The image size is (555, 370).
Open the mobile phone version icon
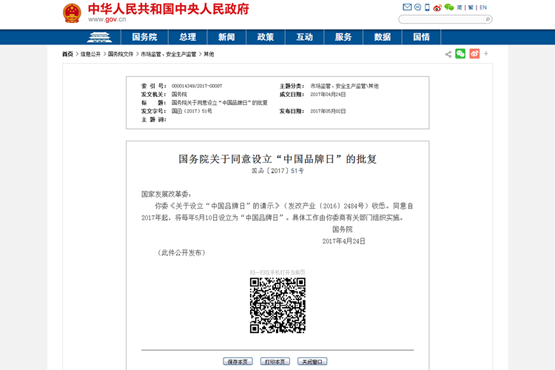tap(427, 7)
